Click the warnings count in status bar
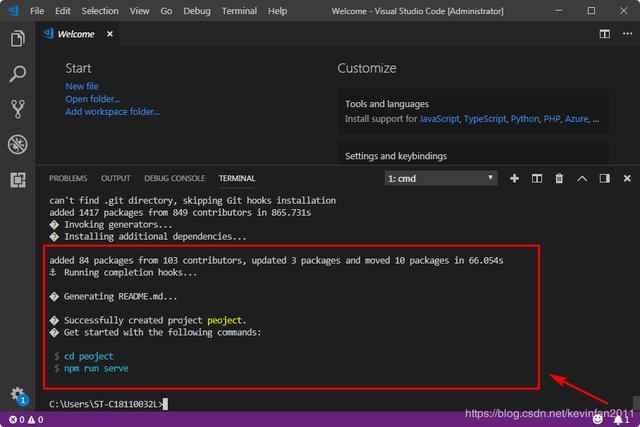The image size is (640, 427). coord(36,420)
